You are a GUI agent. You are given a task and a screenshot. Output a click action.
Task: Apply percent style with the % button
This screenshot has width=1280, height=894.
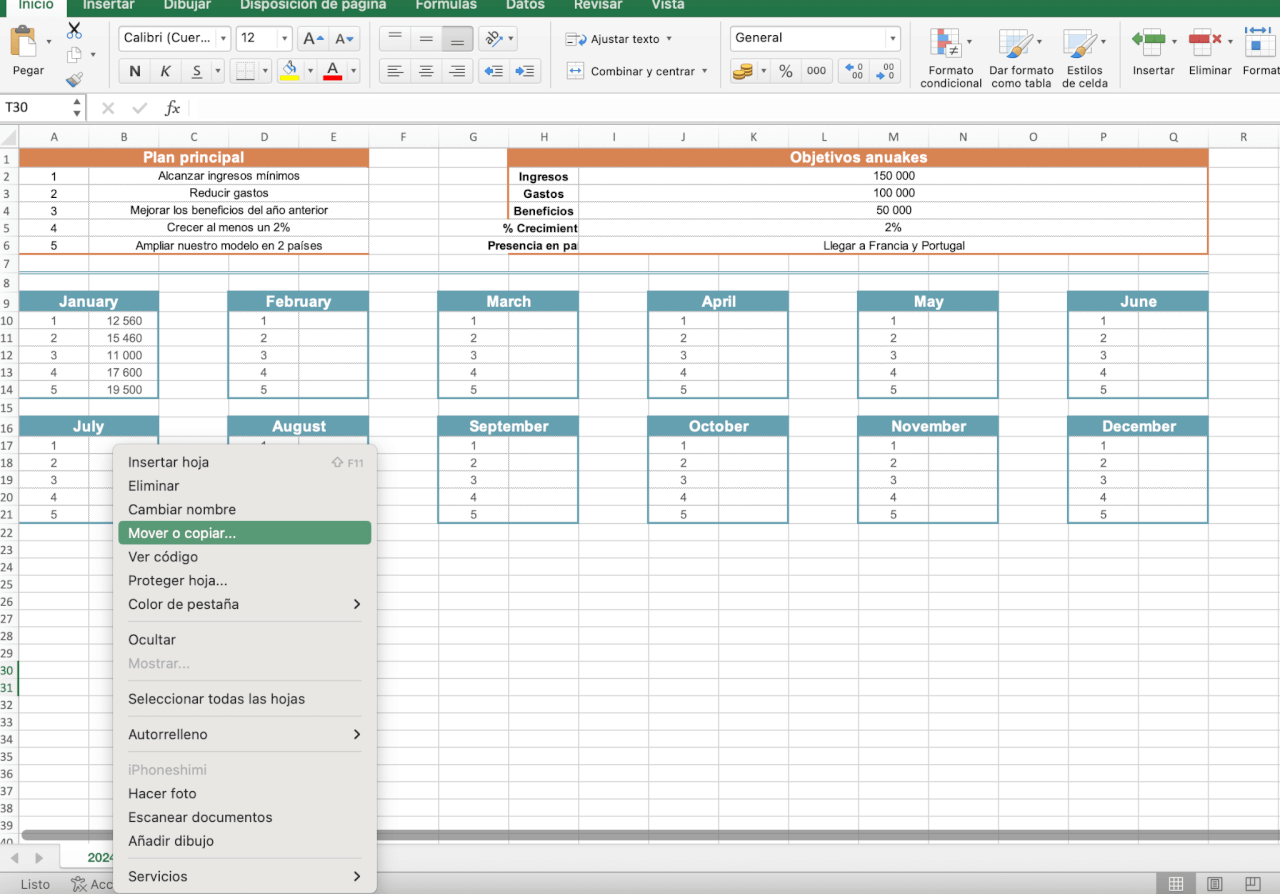tap(786, 71)
